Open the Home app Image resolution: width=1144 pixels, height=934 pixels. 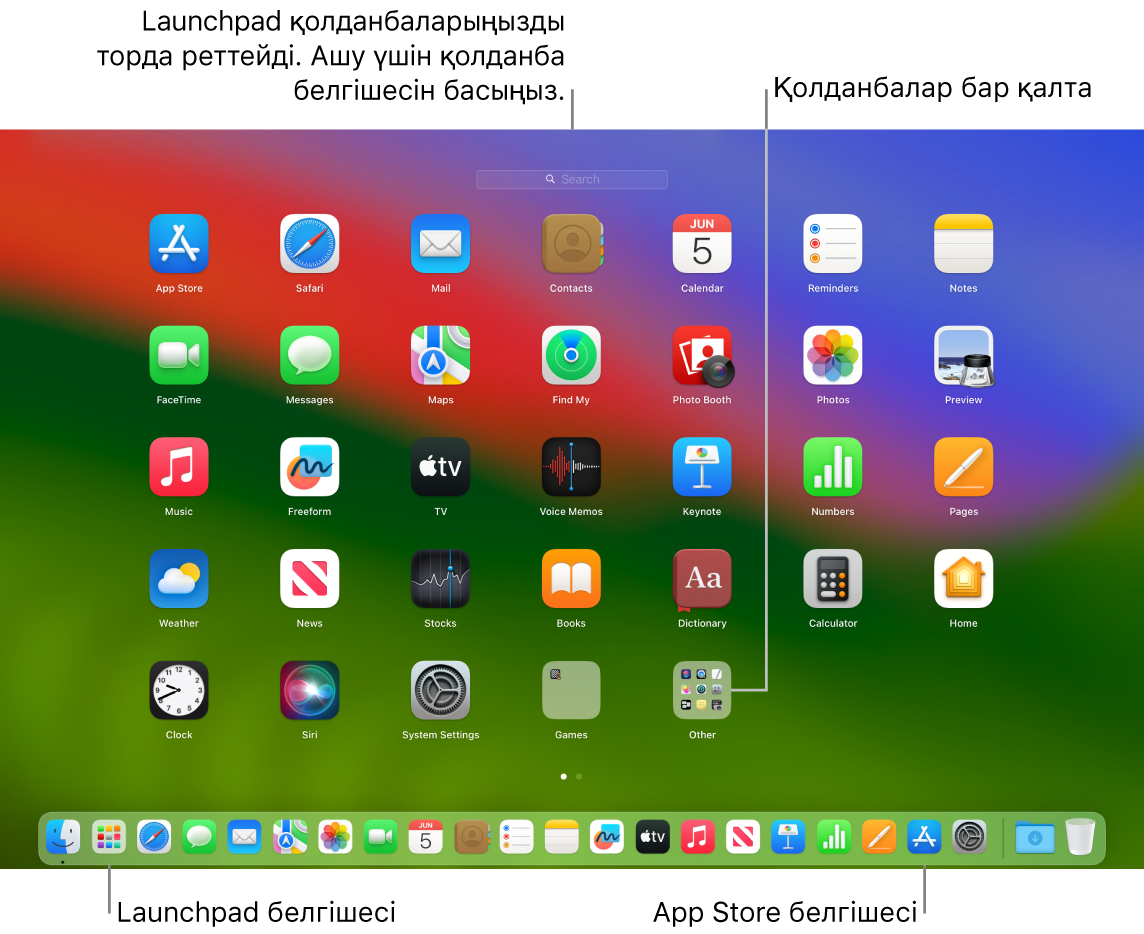(x=963, y=579)
